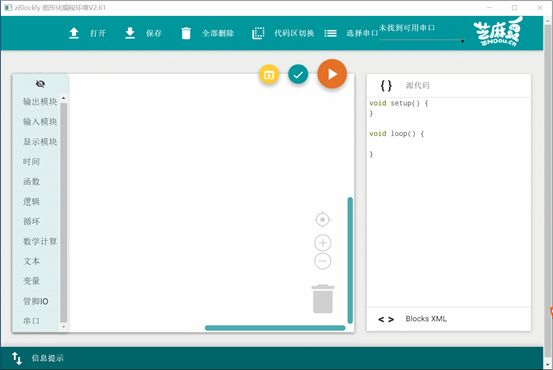This screenshot has height=370, width=553.
Task: Open the 输入模块 category
Action: [x=40, y=122]
